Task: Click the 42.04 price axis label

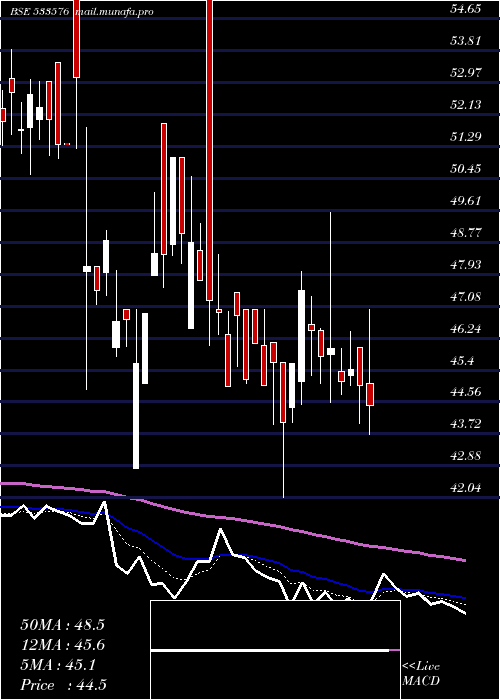Action: tap(466, 488)
